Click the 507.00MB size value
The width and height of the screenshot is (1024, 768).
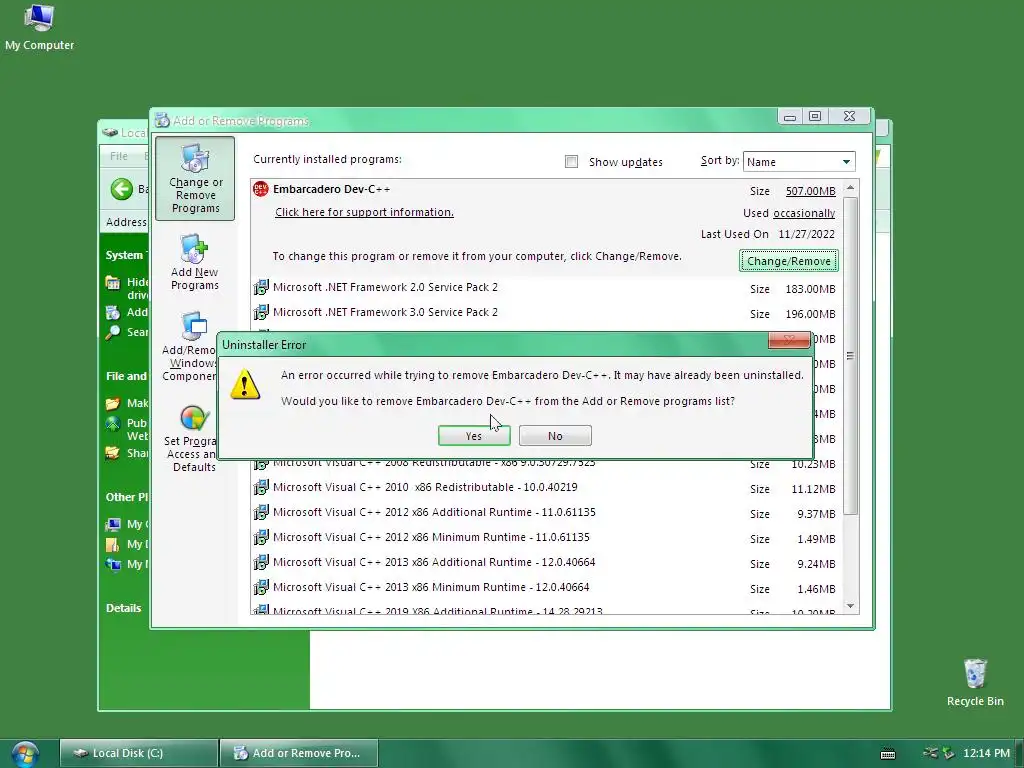point(810,191)
